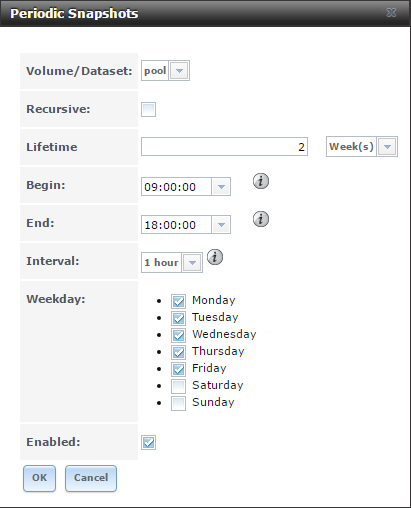411x508 pixels.
Task: Uncheck the Friday checkbox
Action: click(178, 369)
